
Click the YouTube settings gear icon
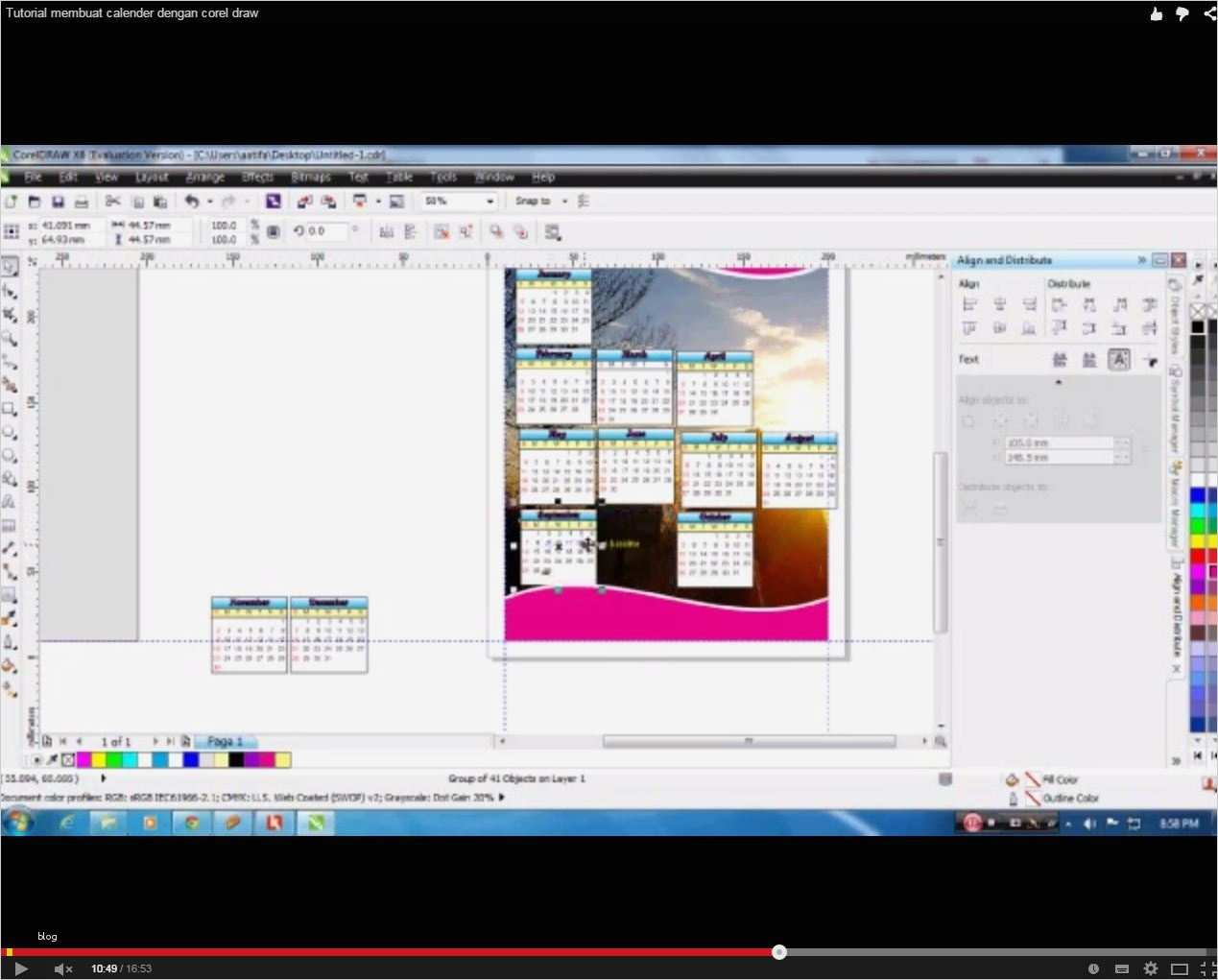[x=1151, y=968]
